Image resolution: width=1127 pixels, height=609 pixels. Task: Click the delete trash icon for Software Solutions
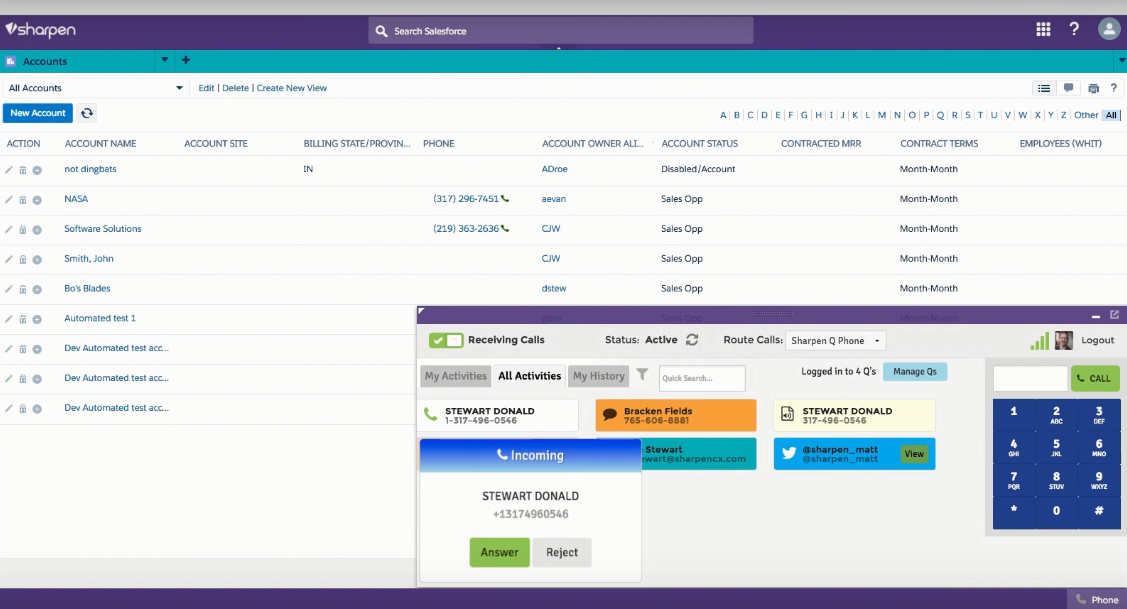tap(22, 229)
